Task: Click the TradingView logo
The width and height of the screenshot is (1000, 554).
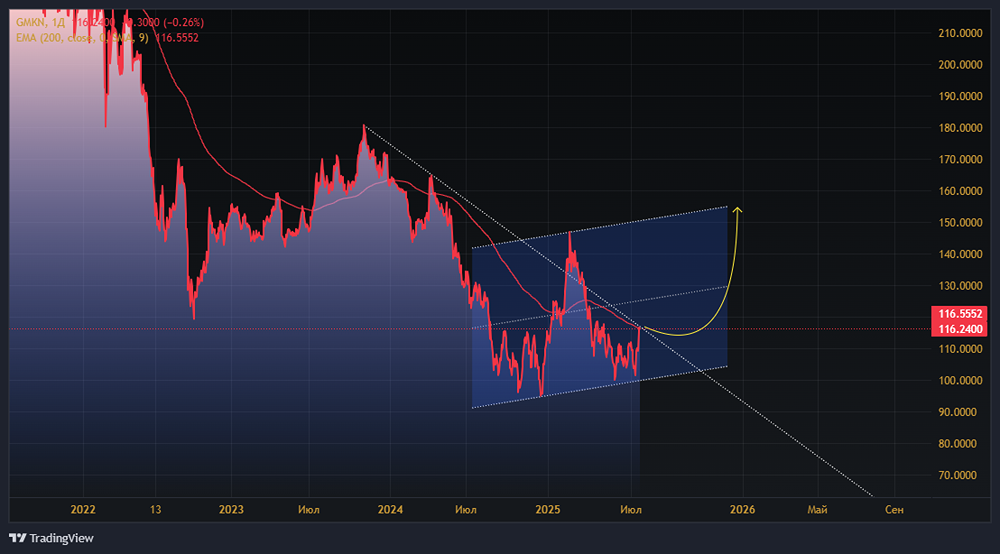Action: [51, 538]
